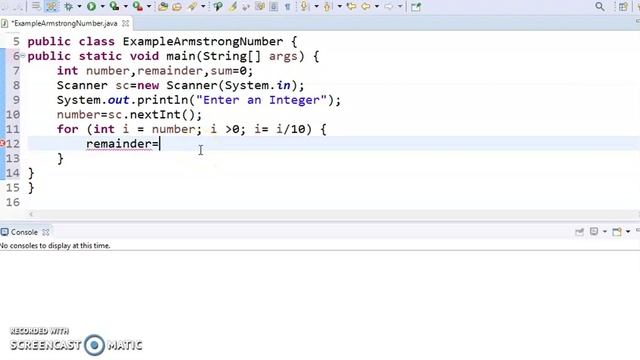Click Previous Annotation arrow icon

pos(327,7)
